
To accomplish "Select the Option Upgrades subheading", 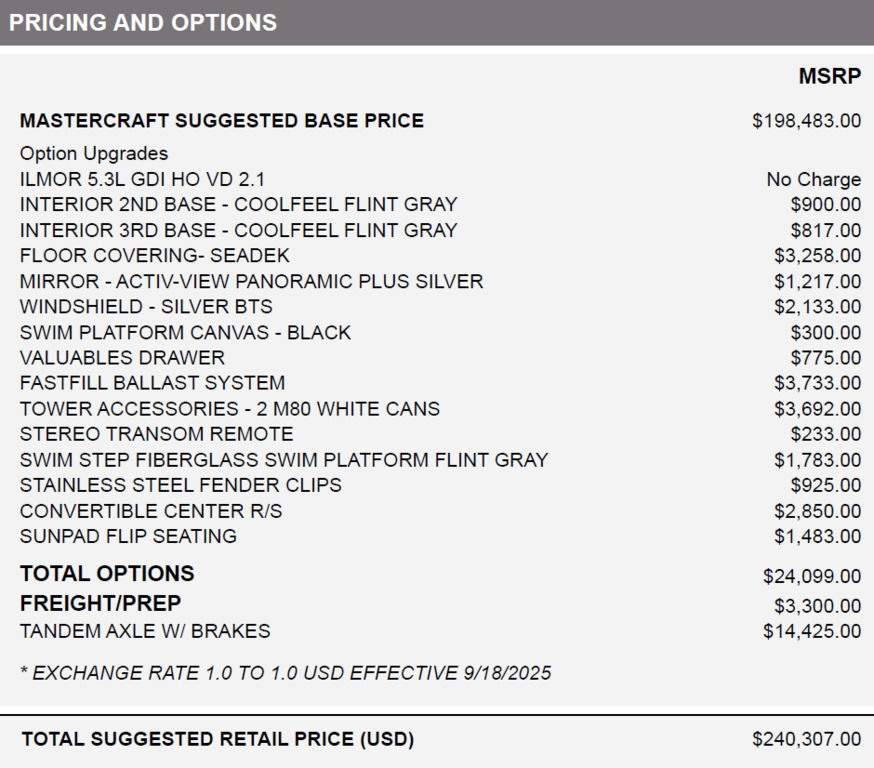I will click(94, 154).
